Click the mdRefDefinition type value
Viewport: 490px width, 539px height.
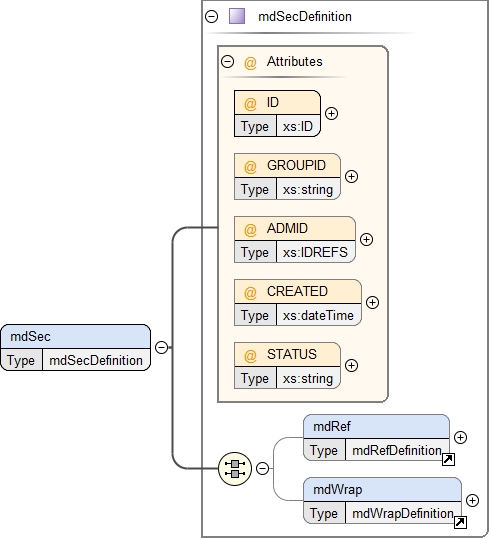[x=397, y=450]
